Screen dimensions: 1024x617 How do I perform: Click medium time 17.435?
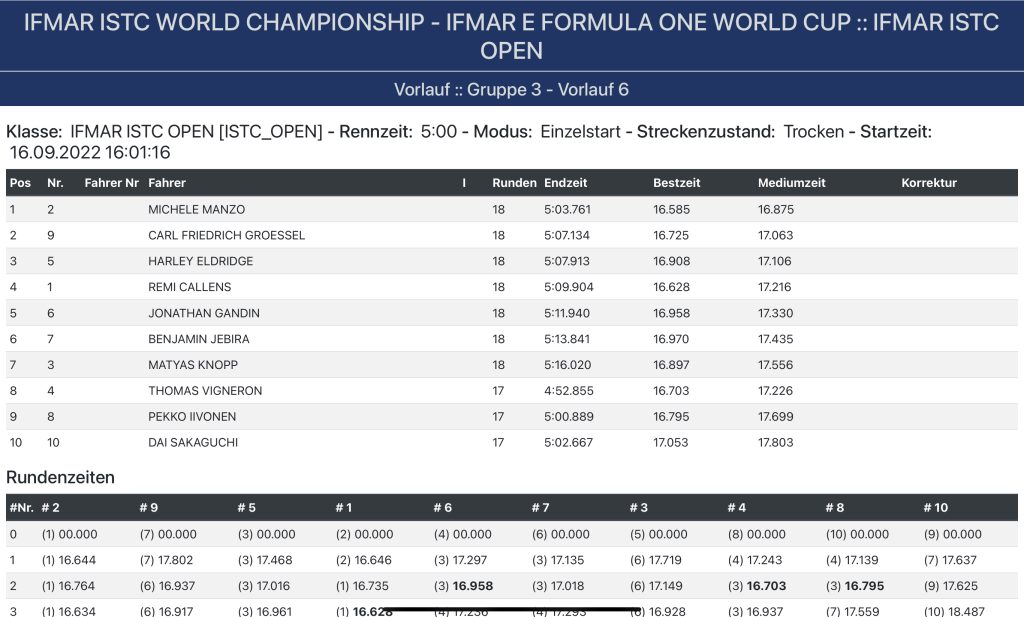coord(775,339)
